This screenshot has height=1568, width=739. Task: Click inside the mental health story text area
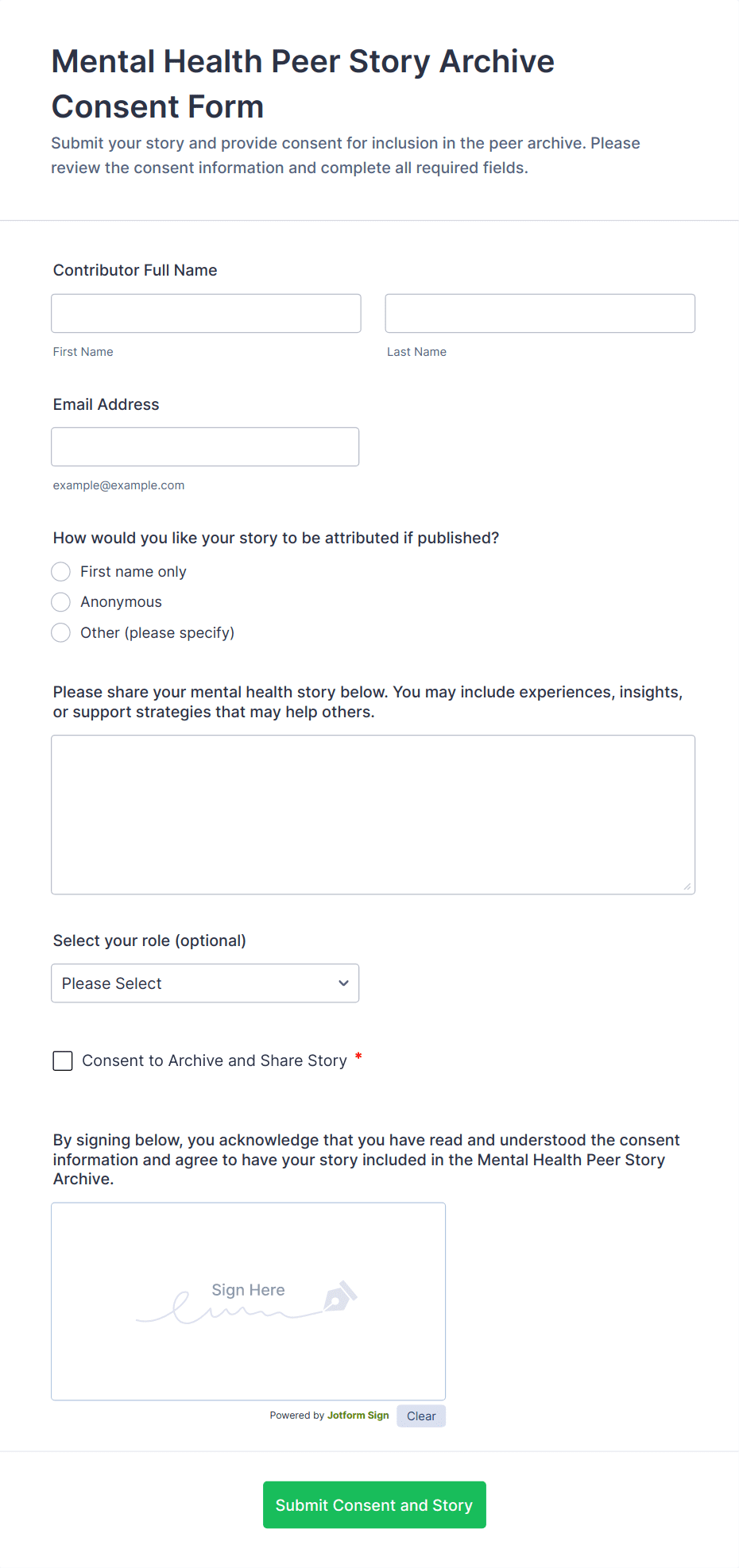click(x=373, y=814)
